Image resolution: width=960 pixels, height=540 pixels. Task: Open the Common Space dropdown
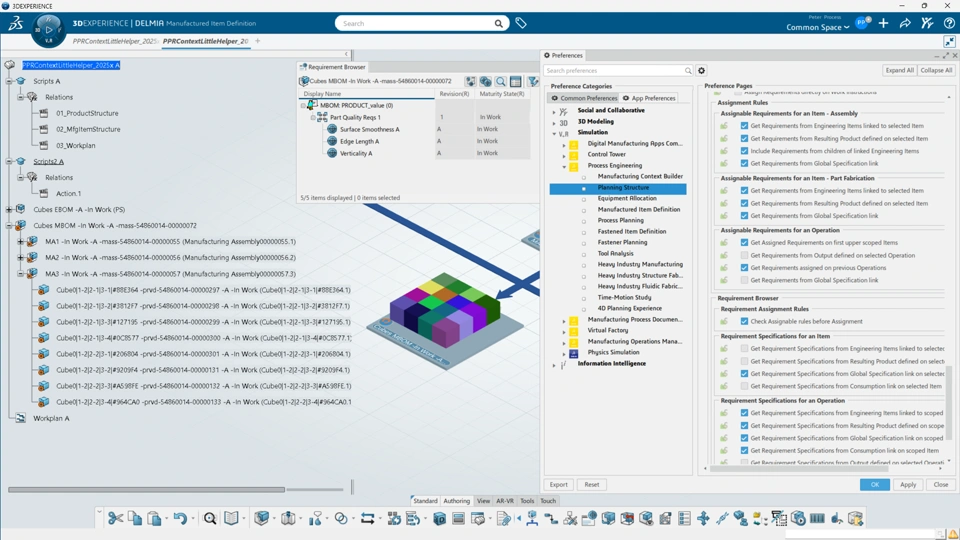coord(818,28)
